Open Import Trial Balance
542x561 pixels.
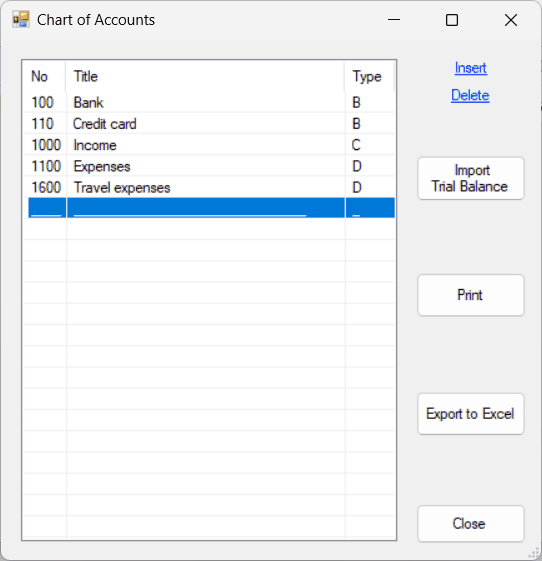(x=470, y=178)
